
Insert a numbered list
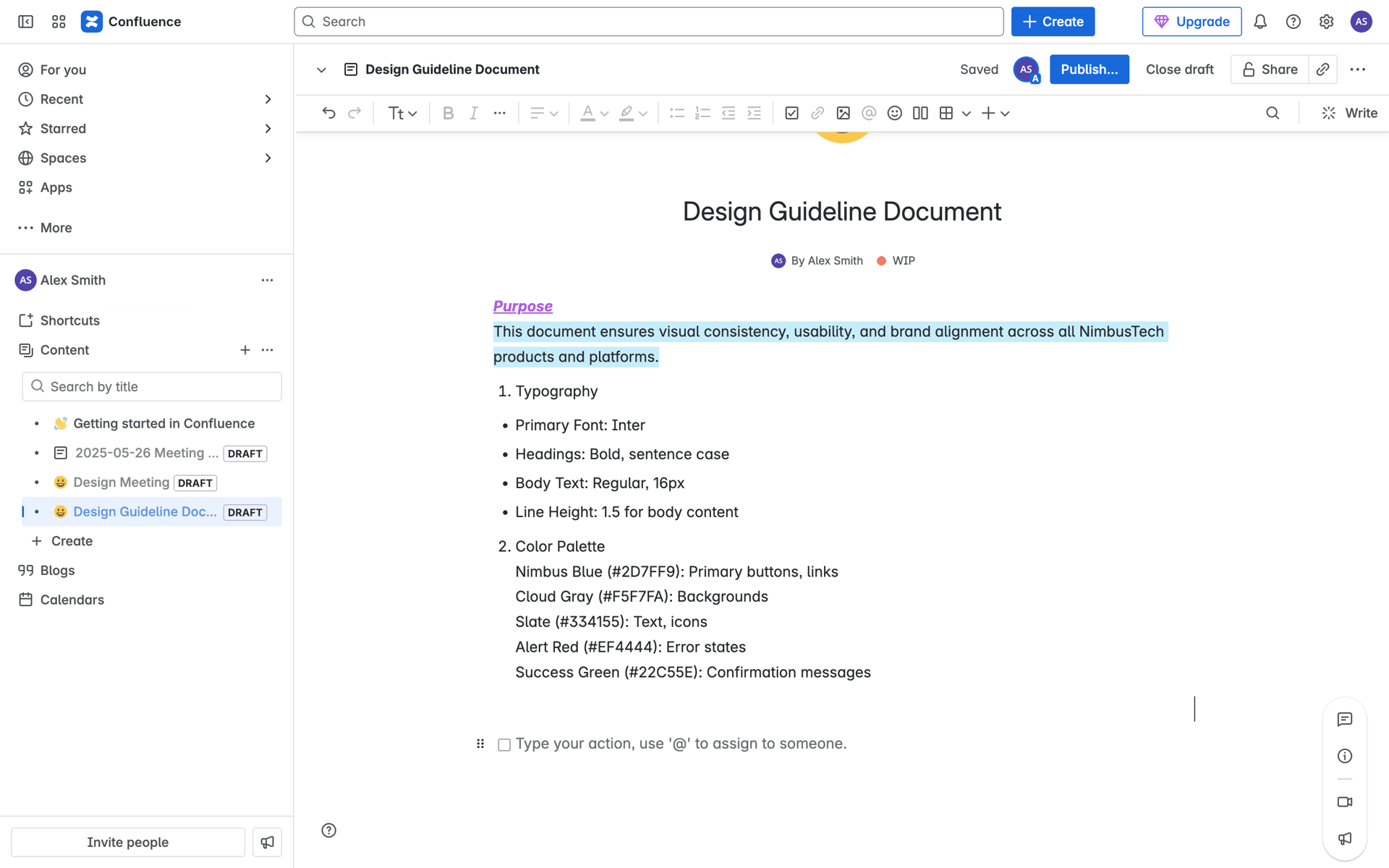702,113
